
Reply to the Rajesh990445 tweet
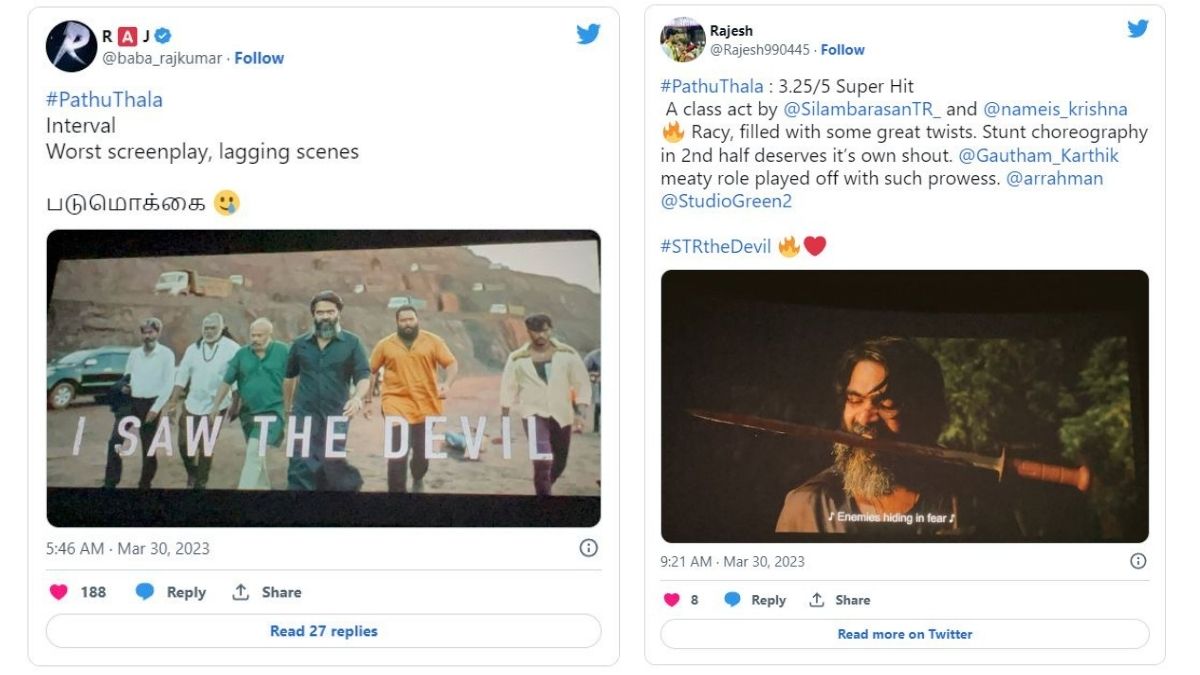click(755, 600)
